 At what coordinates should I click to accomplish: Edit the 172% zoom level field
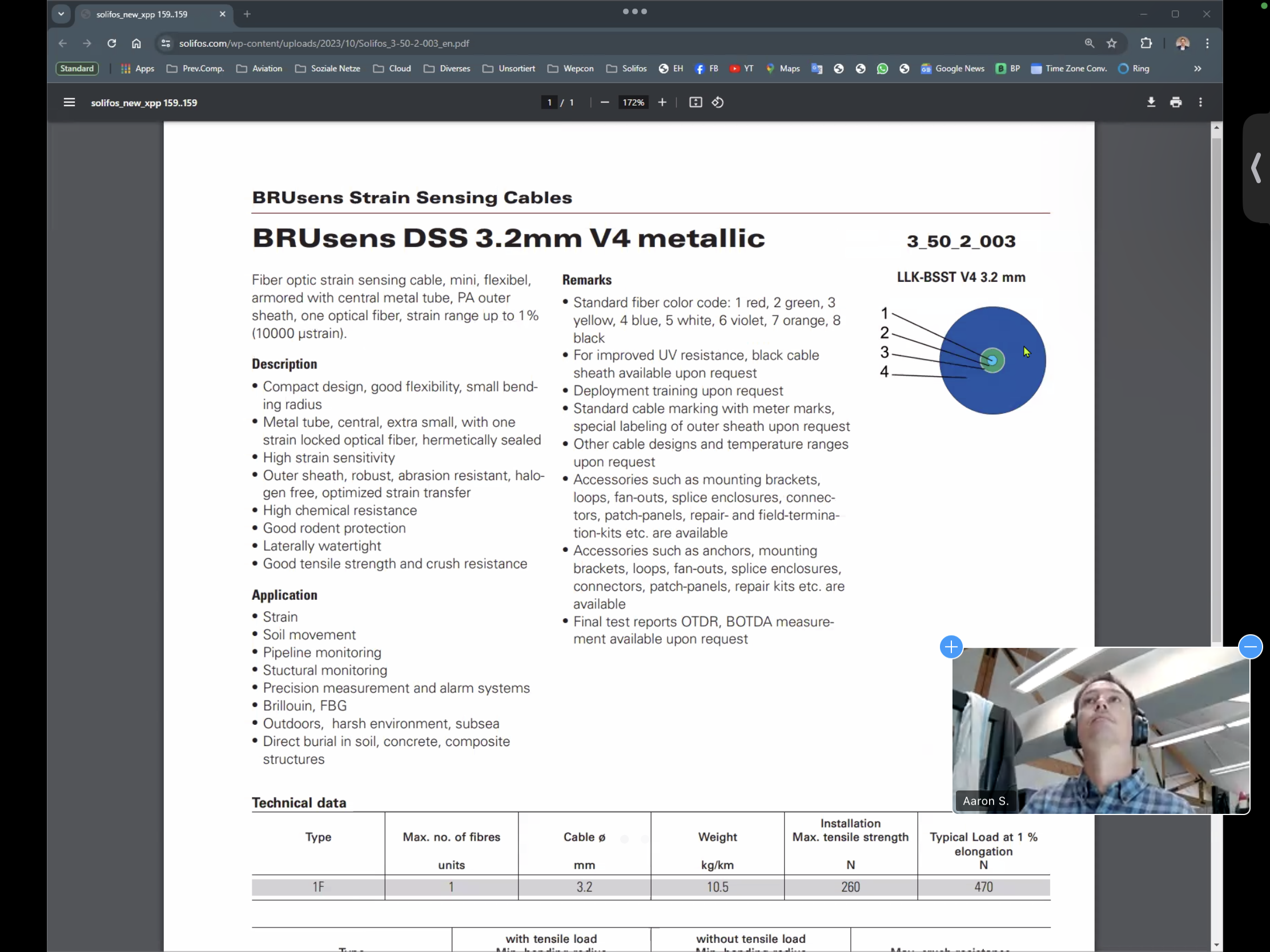tap(633, 103)
